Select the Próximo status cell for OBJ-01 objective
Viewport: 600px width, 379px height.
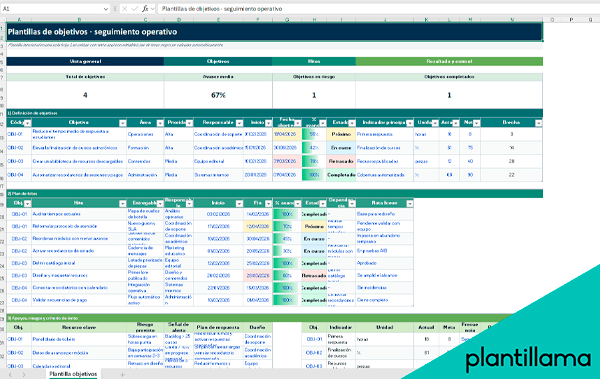341,134
